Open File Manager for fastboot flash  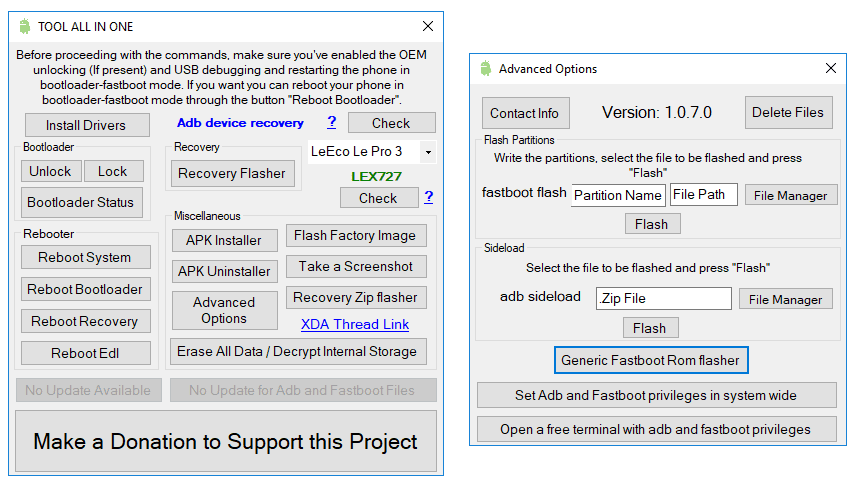tap(791, 195)
